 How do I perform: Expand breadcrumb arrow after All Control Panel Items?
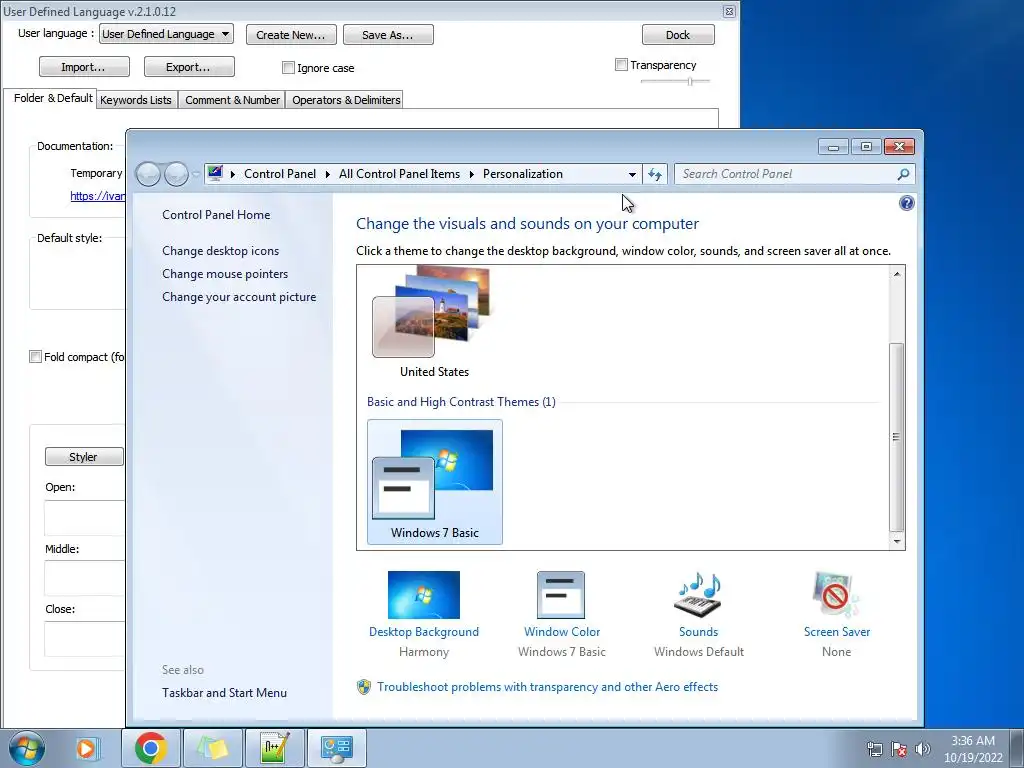coord(472,174)
